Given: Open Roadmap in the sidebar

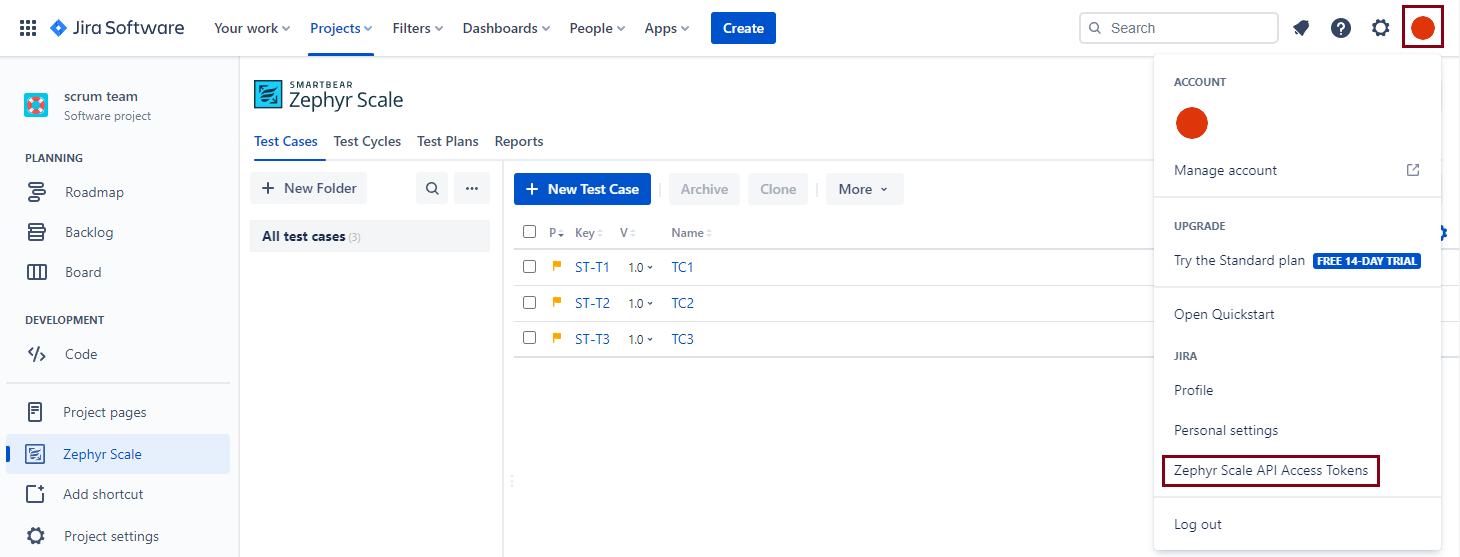Looking at the screenshot, I should point(94,192).
